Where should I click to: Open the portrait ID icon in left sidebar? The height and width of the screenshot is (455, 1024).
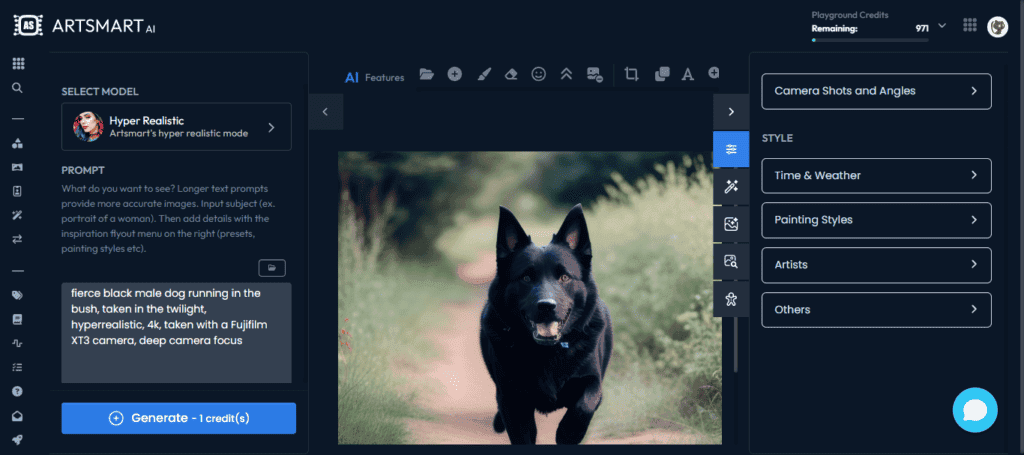18,191
